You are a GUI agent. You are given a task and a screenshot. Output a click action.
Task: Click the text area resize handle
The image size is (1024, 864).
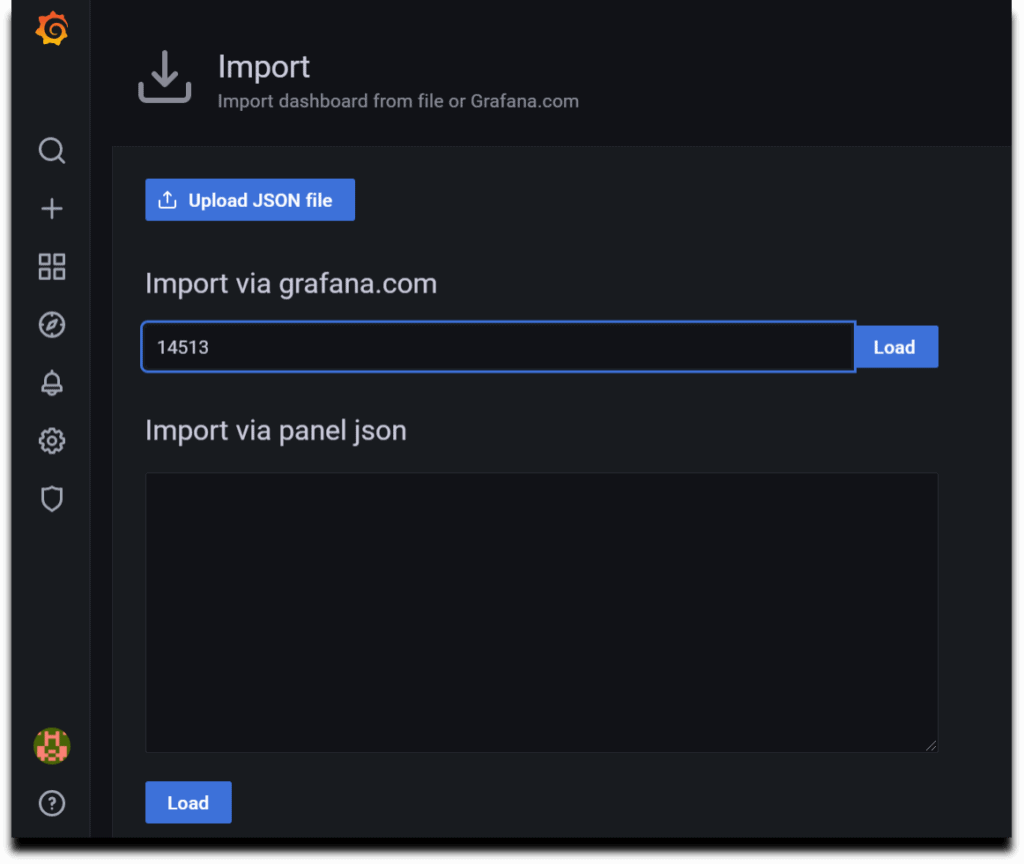tap(931, 746)
